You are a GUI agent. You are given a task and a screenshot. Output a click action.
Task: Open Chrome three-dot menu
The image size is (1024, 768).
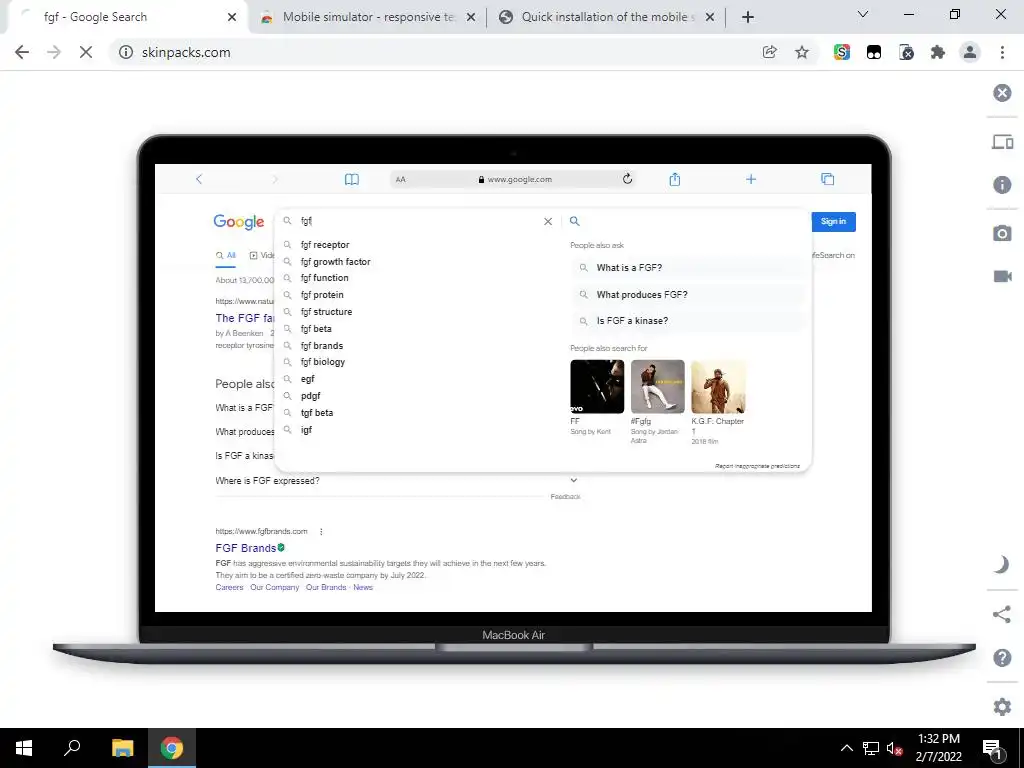(x=1002, y=52)
